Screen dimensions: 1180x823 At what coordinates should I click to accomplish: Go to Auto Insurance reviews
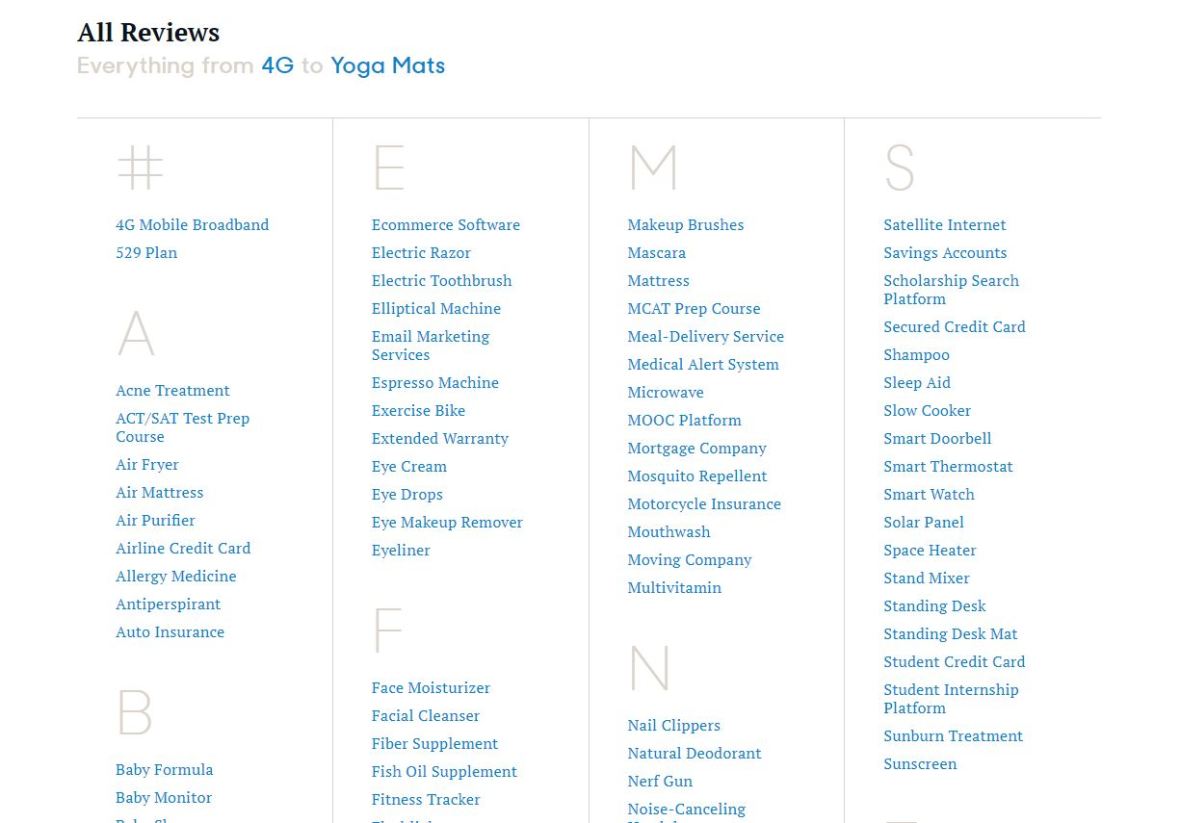coord(170,632)
